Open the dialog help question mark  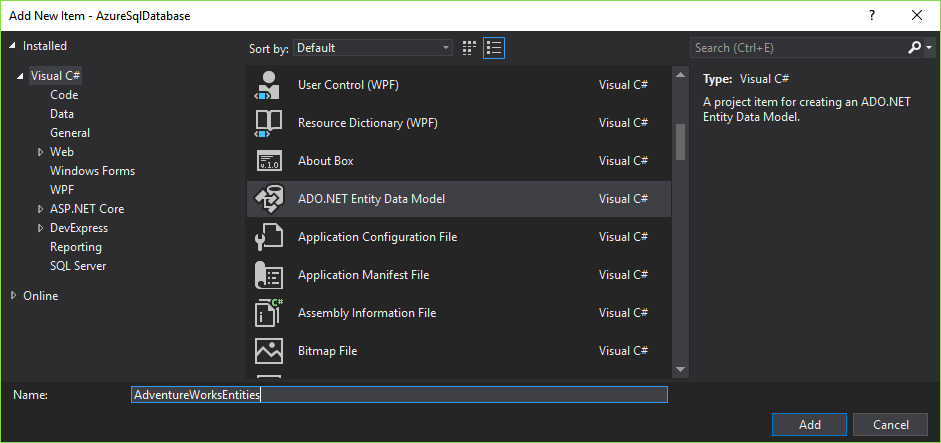(x=872, y=16)
